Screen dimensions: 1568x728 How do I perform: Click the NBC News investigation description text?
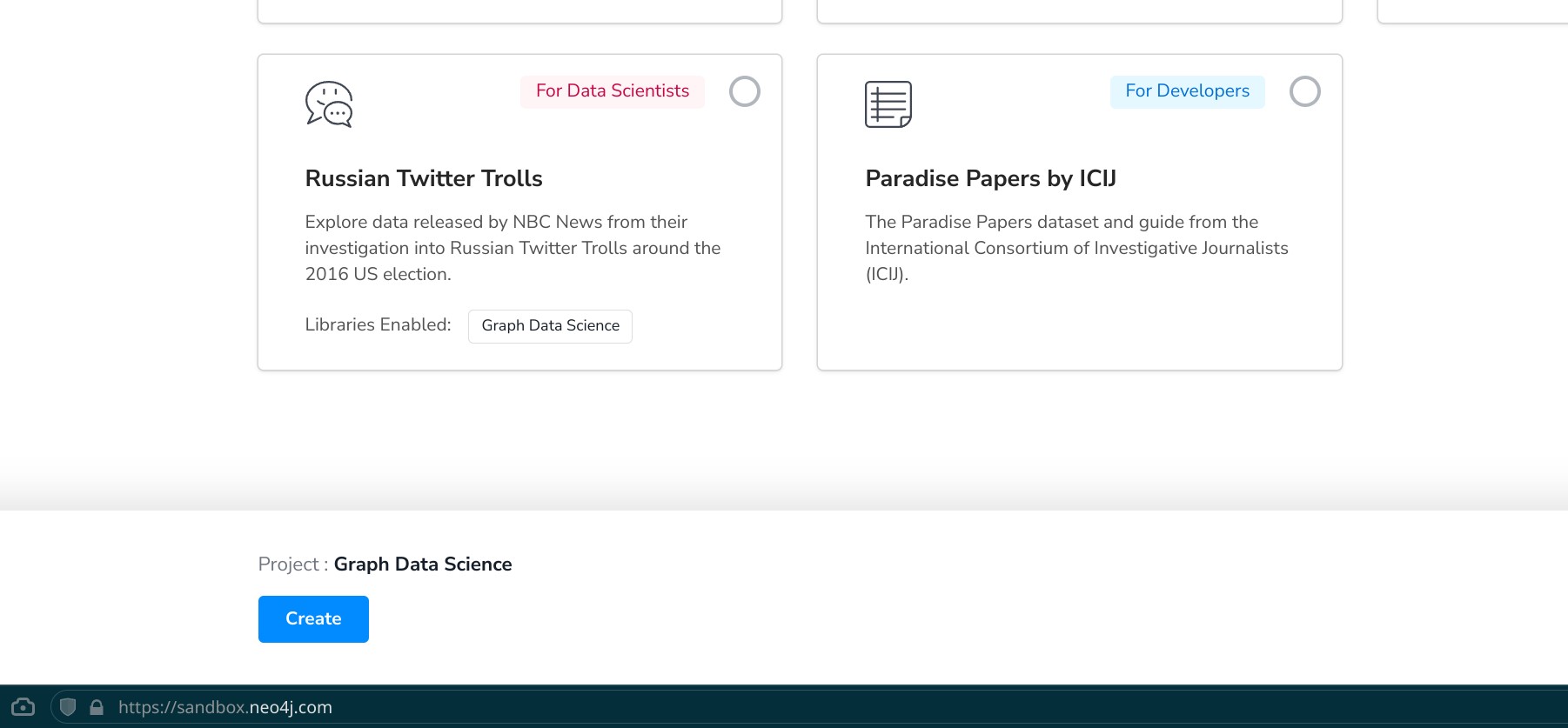513,248
